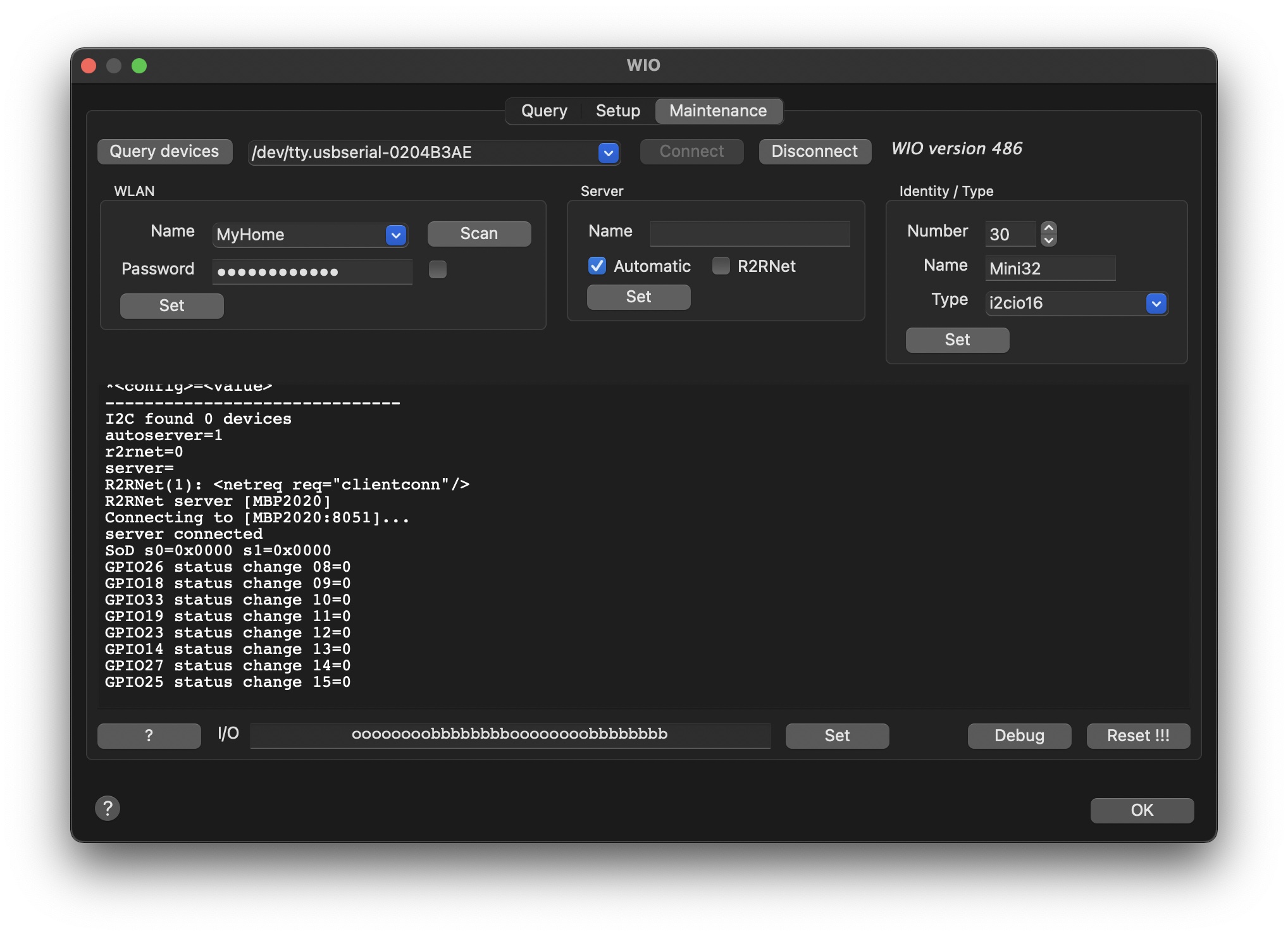1288x936 pixels.
Task: Decrement the Number stepper down arrow
Action: coord(1049,240)
